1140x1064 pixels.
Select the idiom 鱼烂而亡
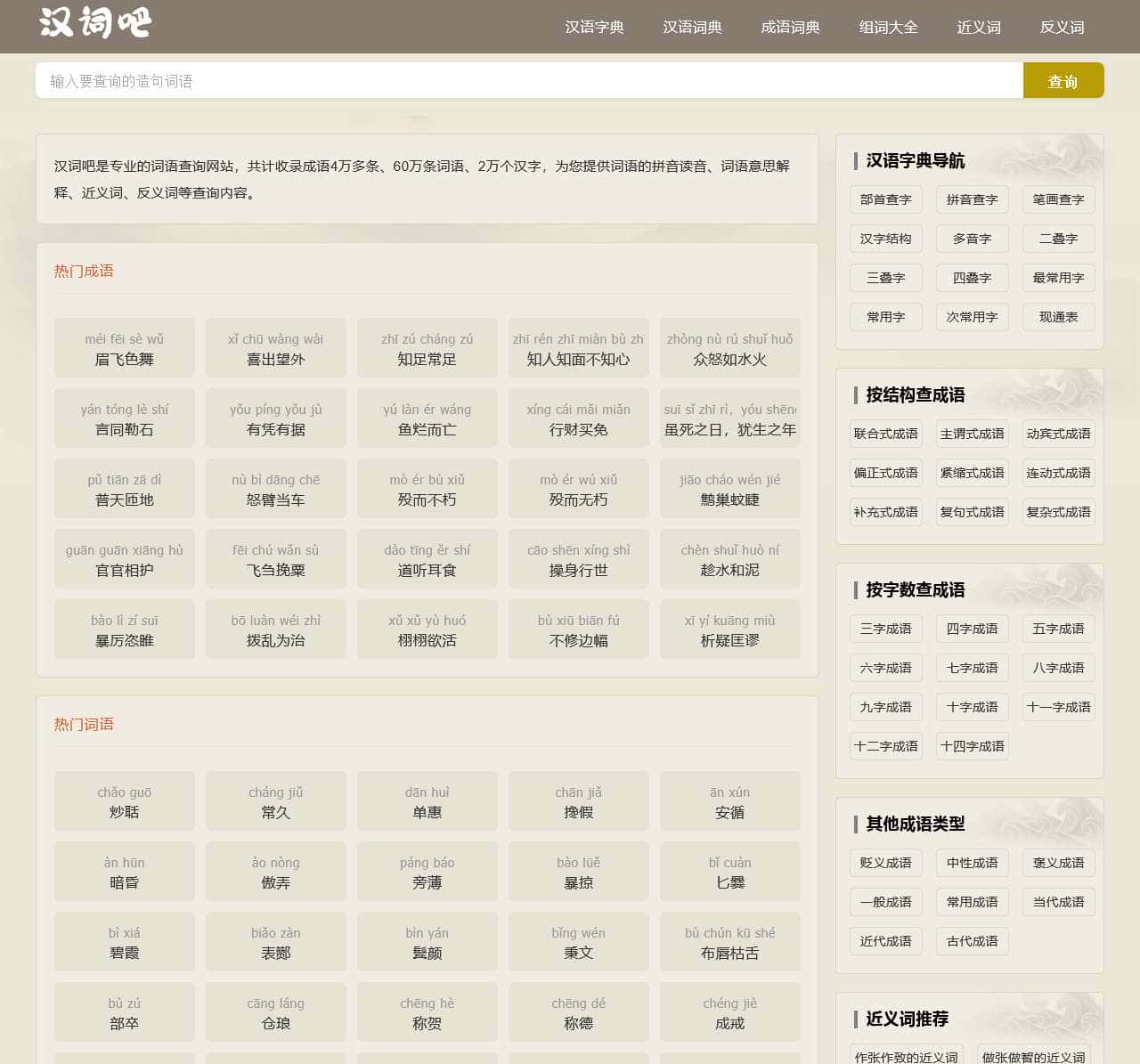point(427,418)
